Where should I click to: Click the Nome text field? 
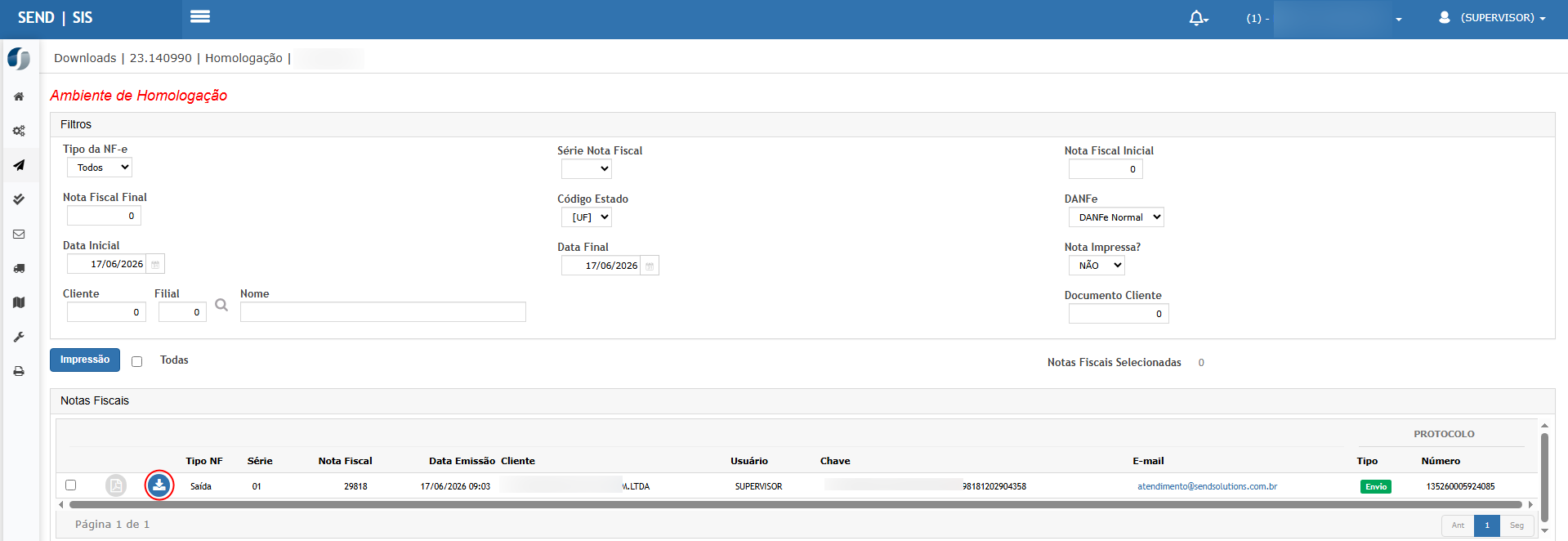[383, 312]
